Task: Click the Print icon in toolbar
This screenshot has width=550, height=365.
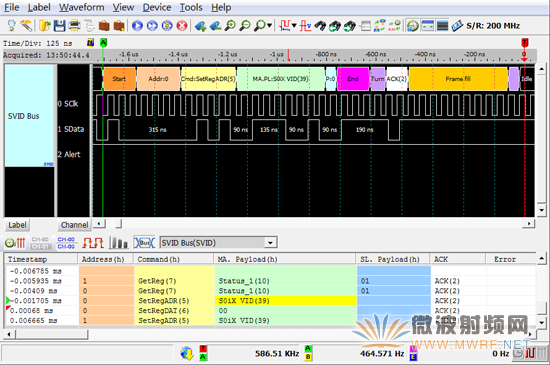Action: [74, 26]
